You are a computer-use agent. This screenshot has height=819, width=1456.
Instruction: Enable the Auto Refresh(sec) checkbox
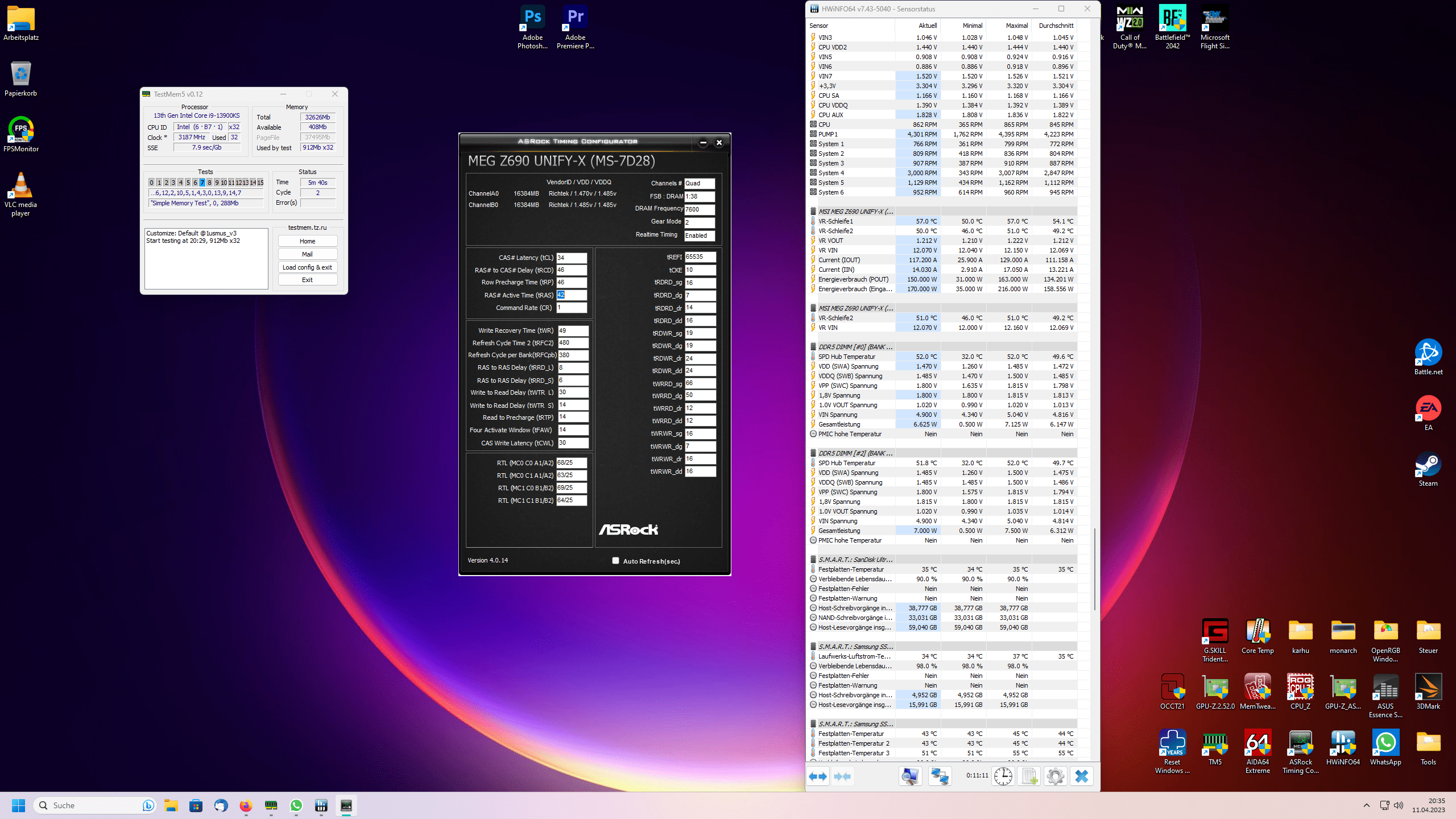coord(615,561)
